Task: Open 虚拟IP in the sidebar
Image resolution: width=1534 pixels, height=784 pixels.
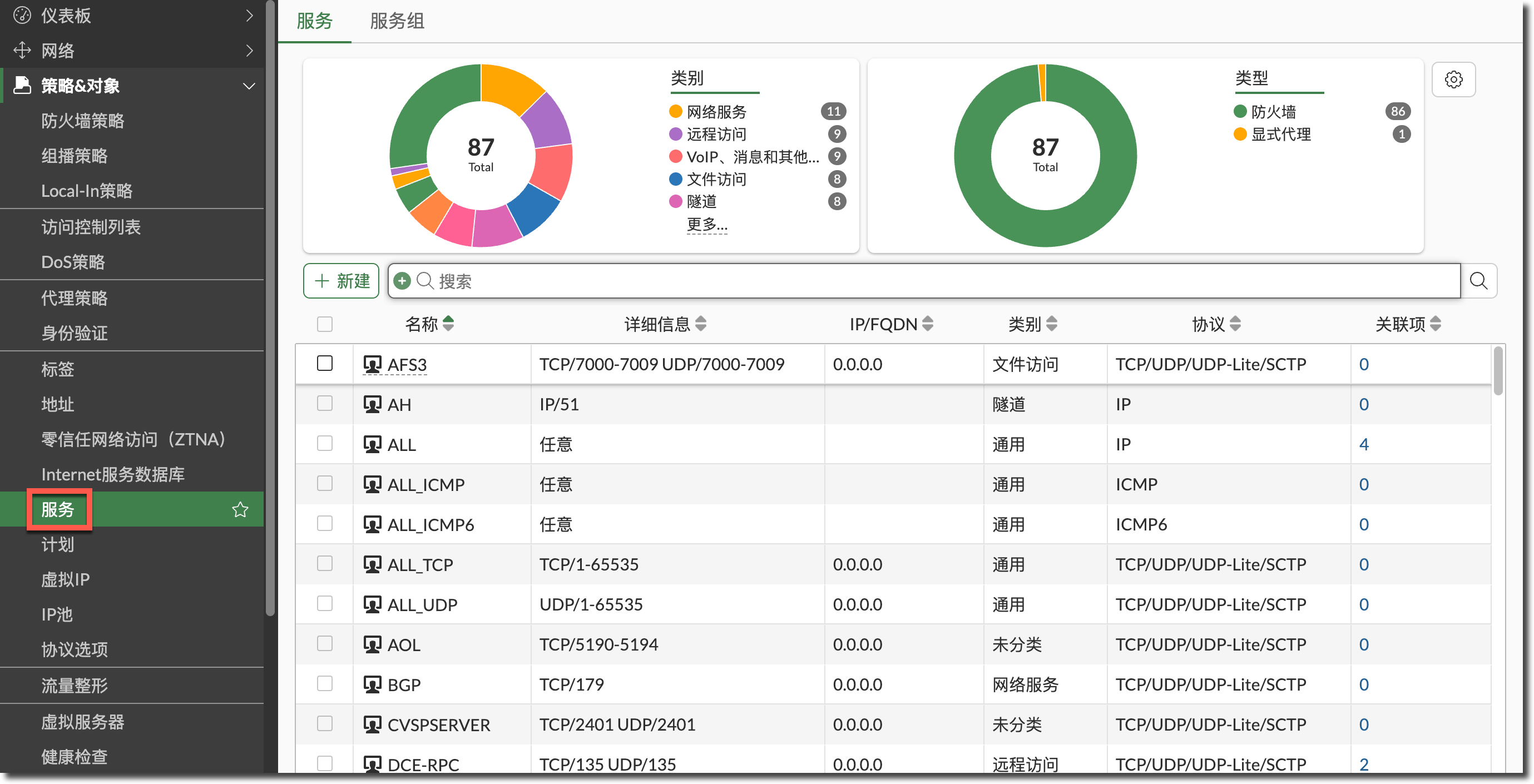Action: coord(66,579)
